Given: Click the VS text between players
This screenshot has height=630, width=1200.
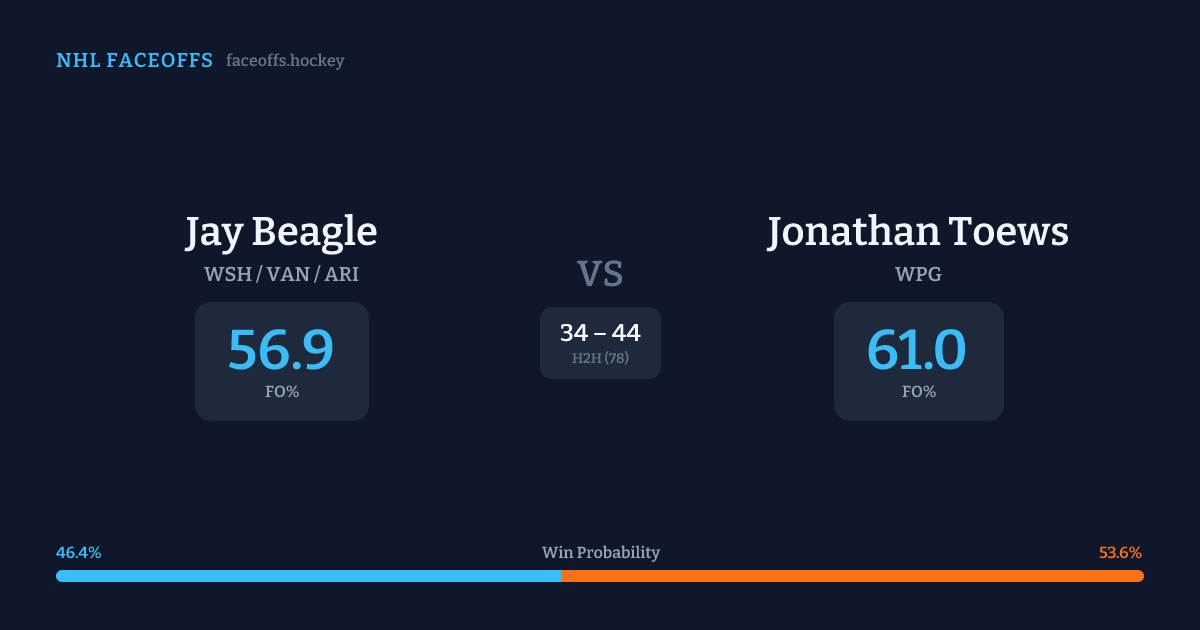Looking at the screenshot, I should click(600, 274).
